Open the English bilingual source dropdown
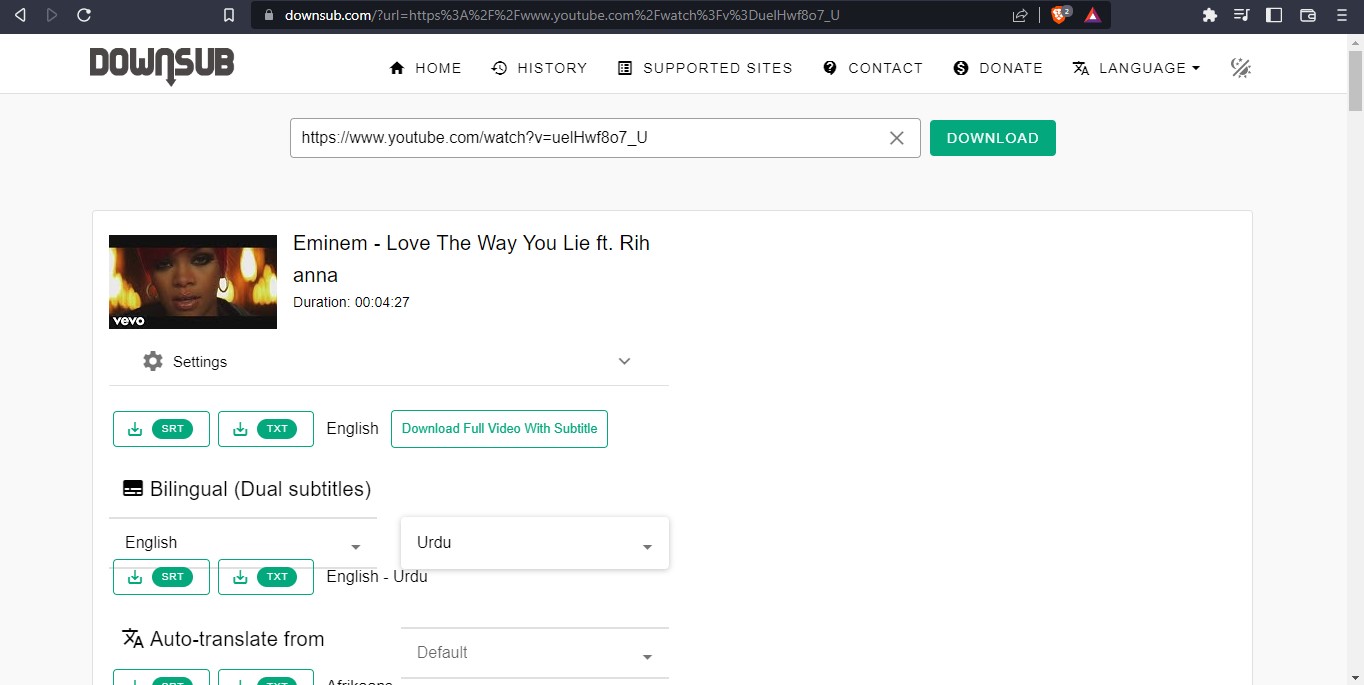This screenshot has width=1364, height=685. [x=242, y=543]
